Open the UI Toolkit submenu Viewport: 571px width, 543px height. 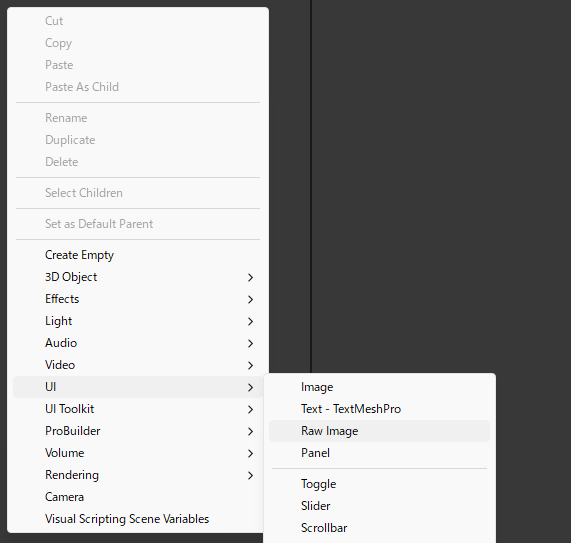[x=138, y=409]
